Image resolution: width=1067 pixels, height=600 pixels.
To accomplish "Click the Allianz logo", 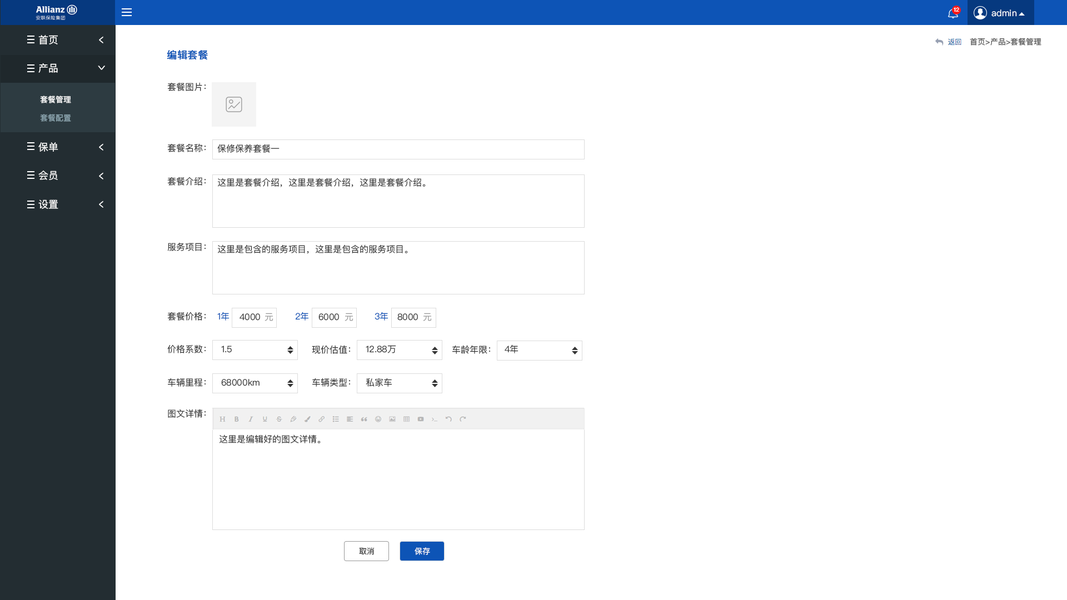I will point(56,12).
